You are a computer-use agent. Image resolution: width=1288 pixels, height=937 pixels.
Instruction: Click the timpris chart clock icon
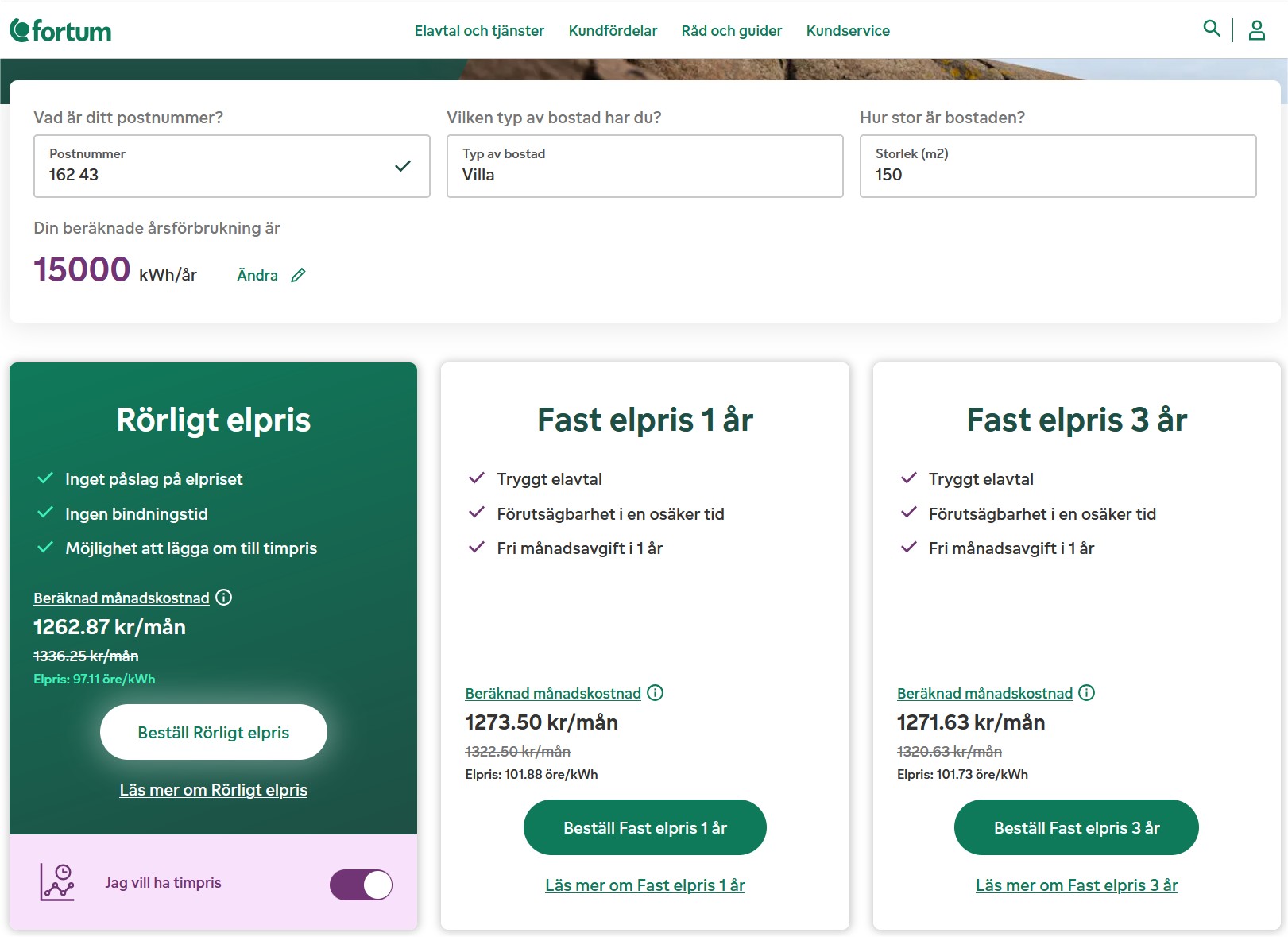[x=57, y=882]
